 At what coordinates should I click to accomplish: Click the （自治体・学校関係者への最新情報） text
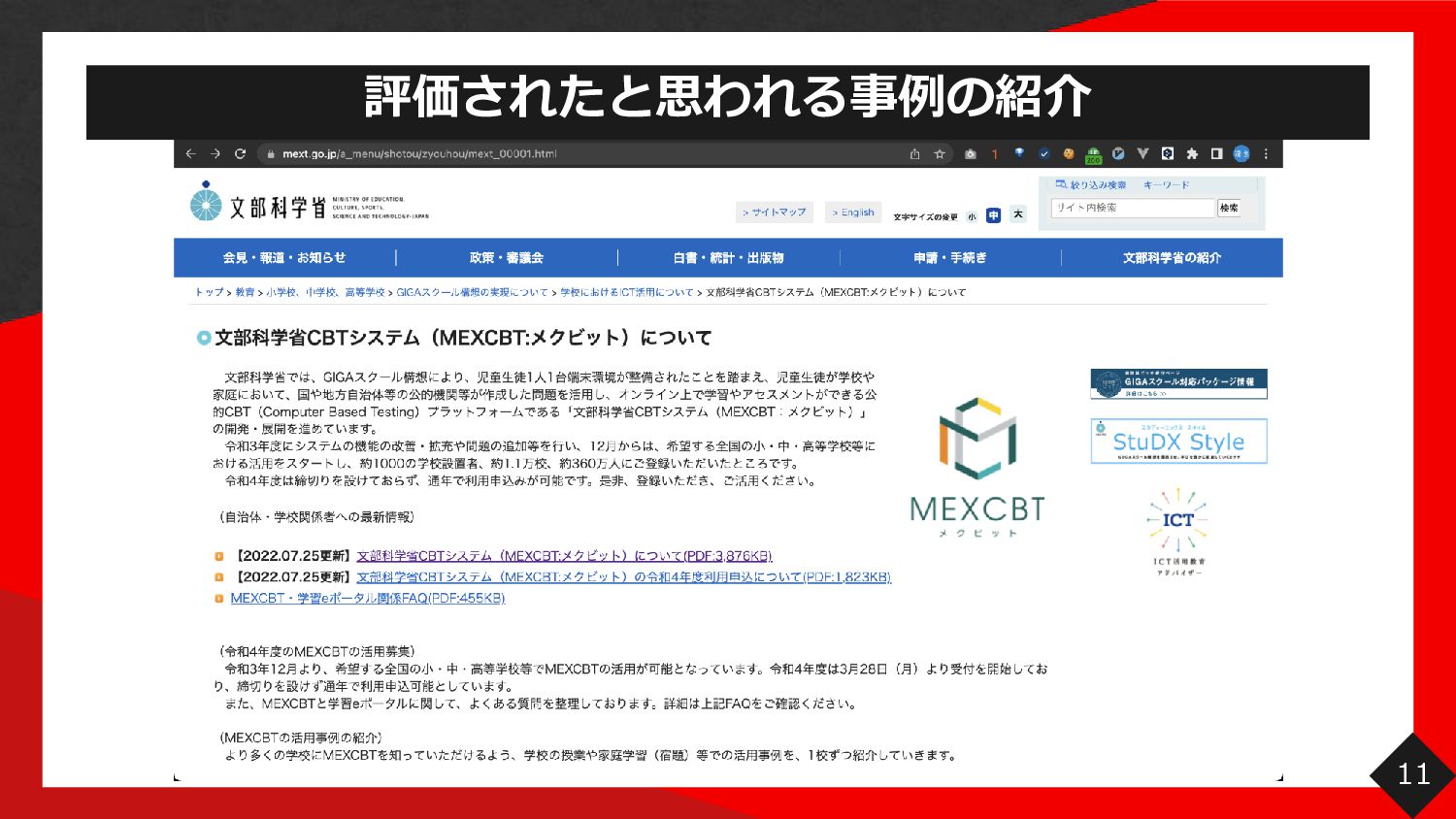316,517
